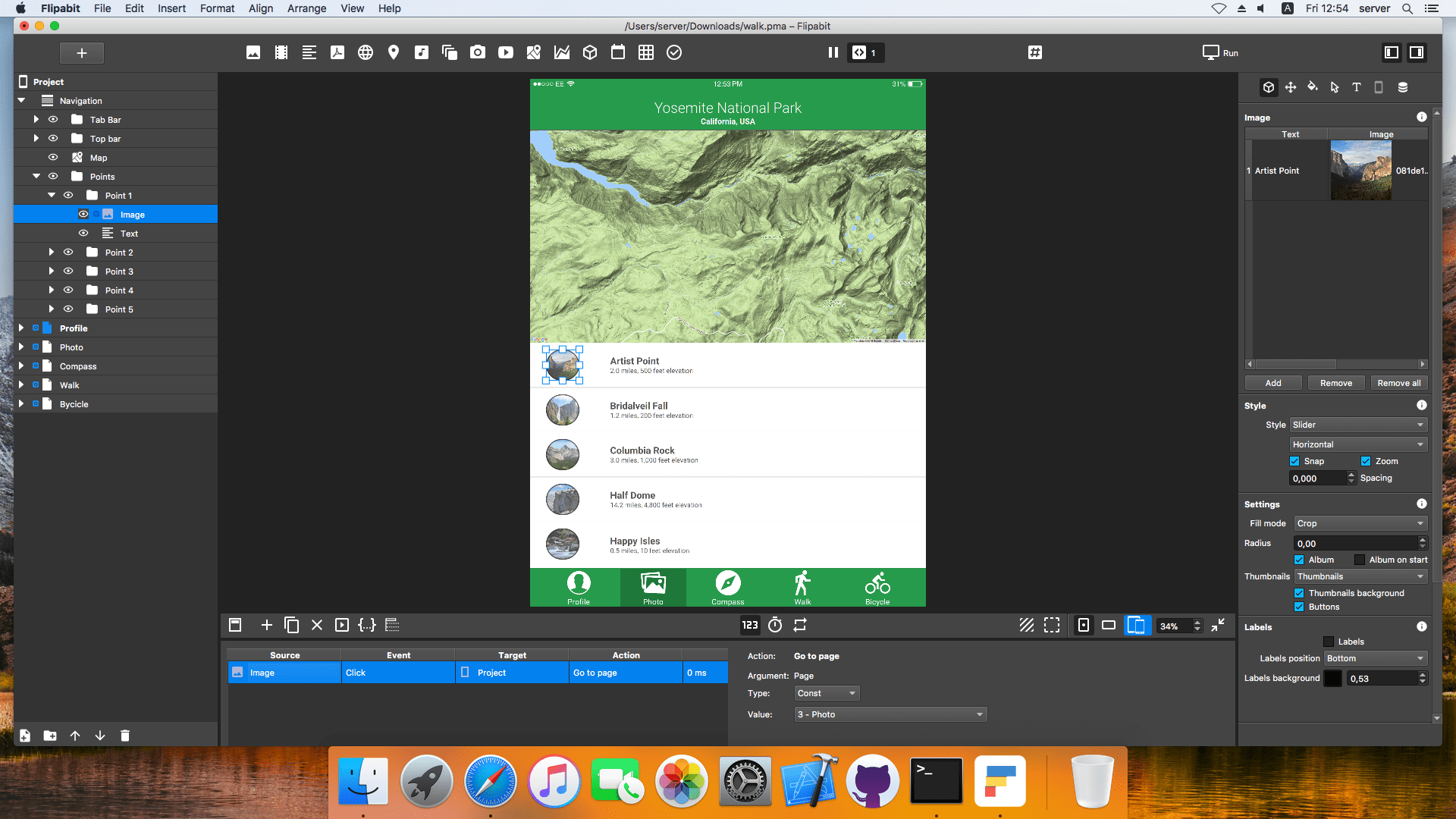The width and height of the screenshot is (1456, 819).
Task: Insert audio music note widget
Action: pos(422,52)
